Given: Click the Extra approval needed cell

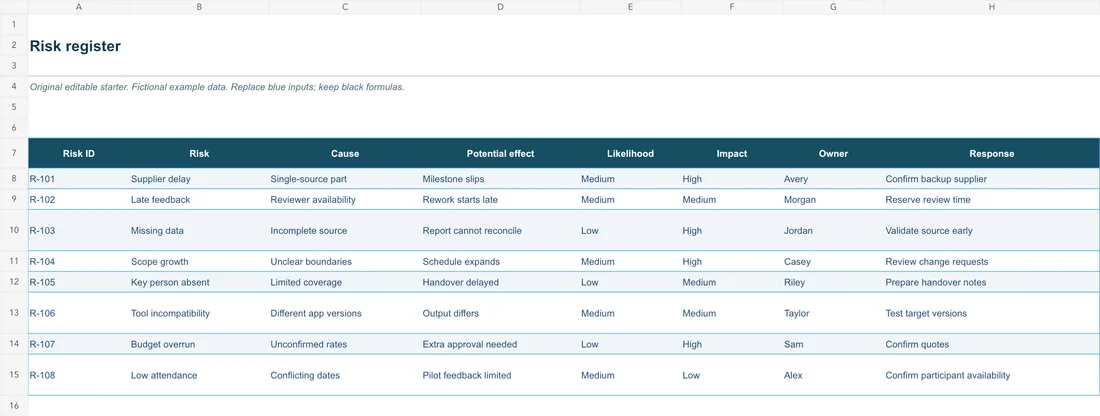Looking at the screenshot, I should (x=500, y=344).
